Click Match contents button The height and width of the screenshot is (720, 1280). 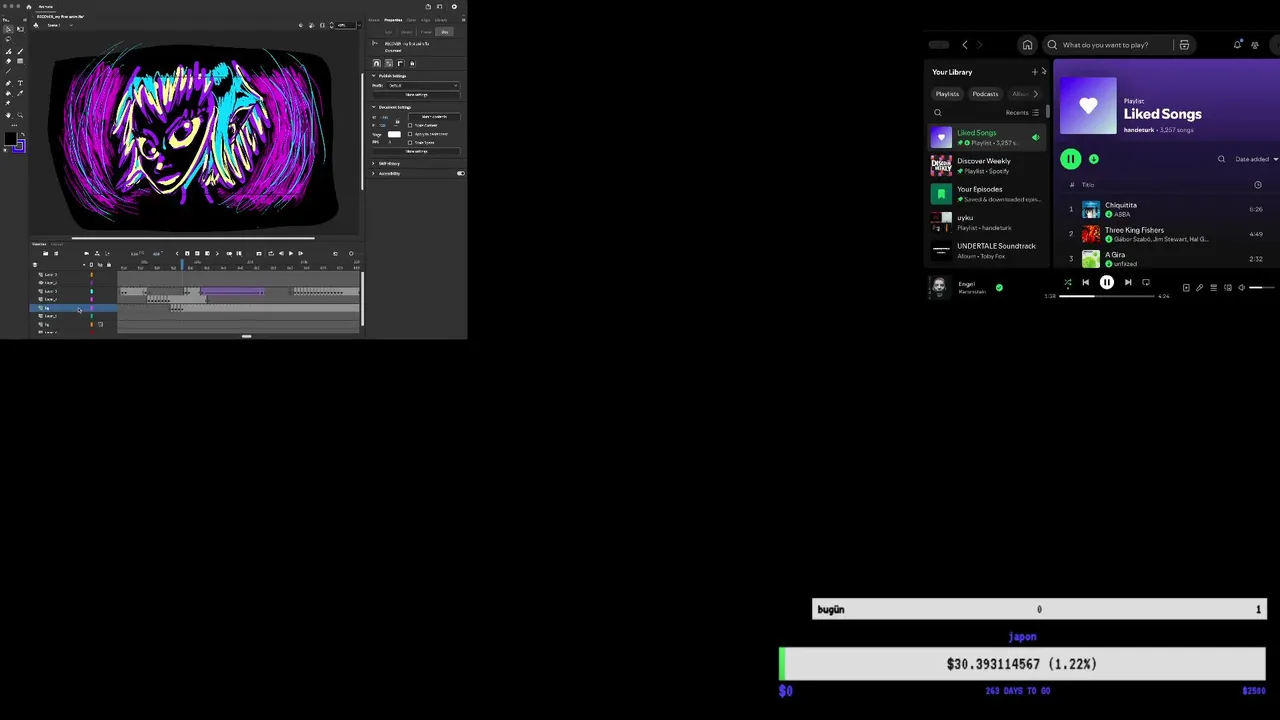(434, 117)
